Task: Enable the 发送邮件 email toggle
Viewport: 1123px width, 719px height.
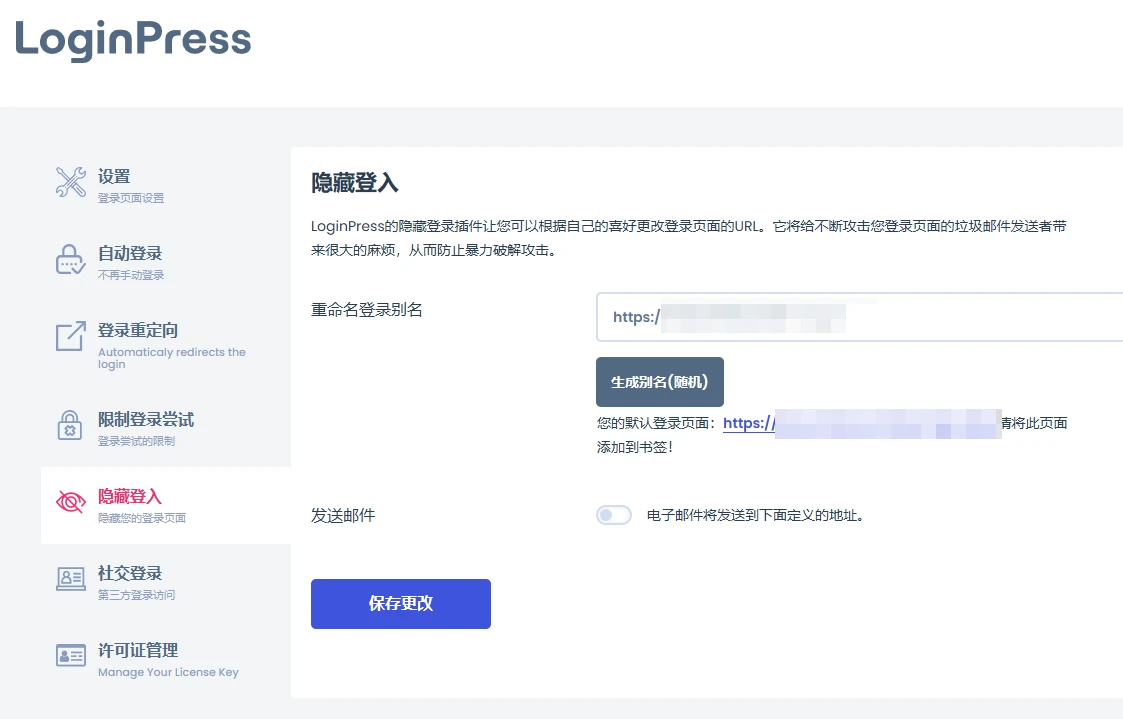Action: (614, 513)
